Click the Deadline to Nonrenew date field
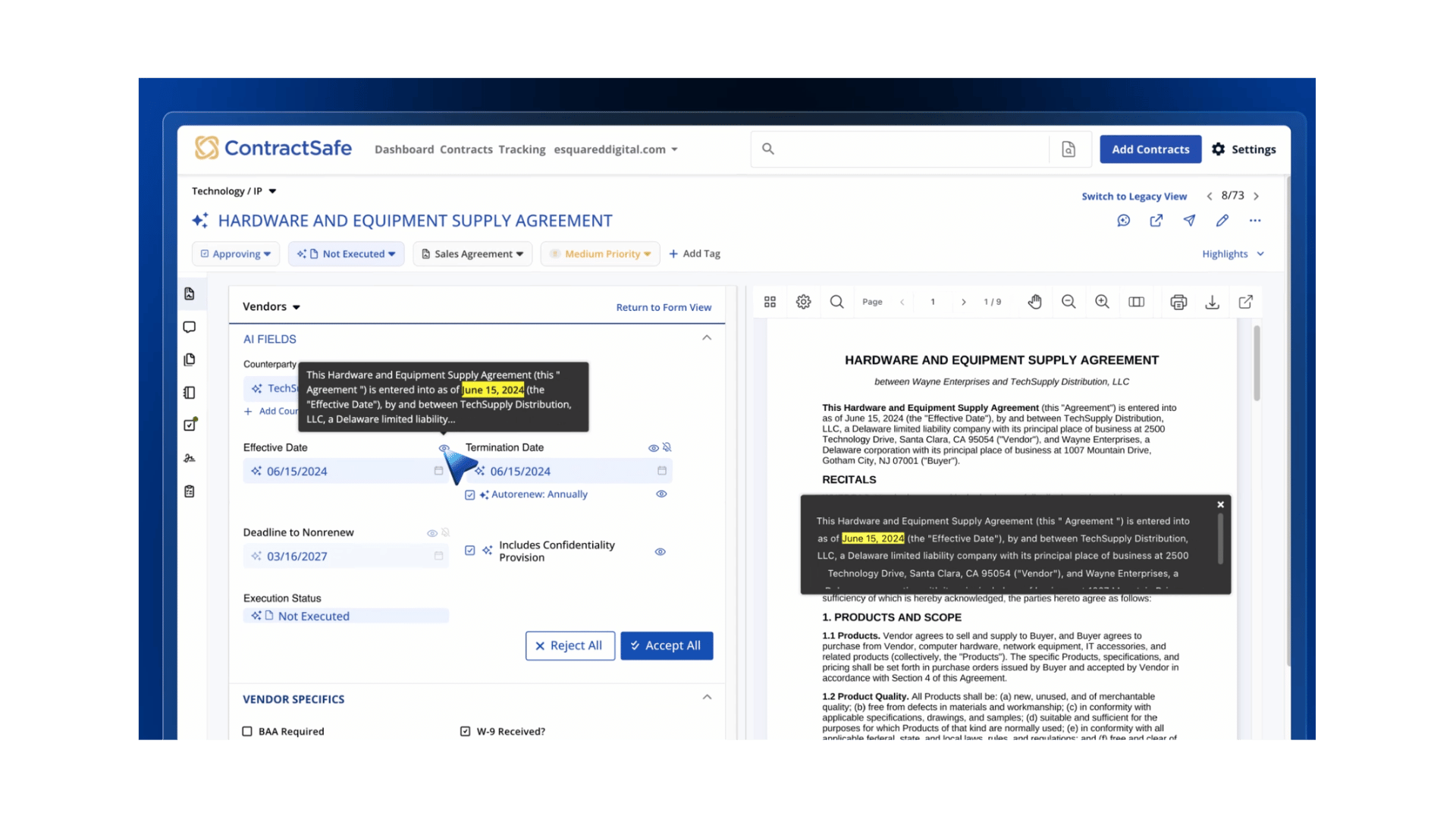Screen dimensions: 1456x819 coord(346,556)
